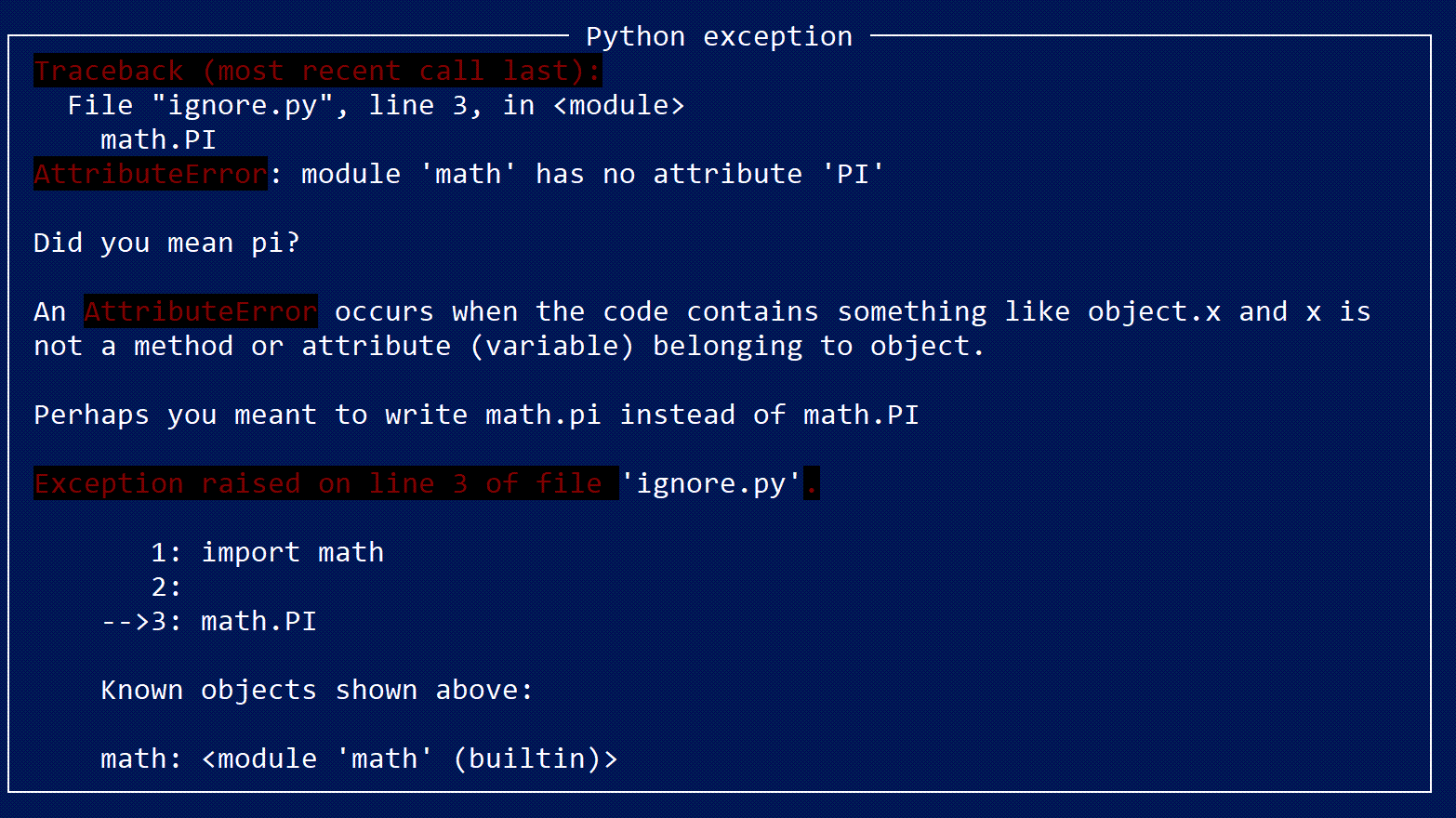Click the math.PI code under the traceback
The image size is (1456, 818).
158,139
